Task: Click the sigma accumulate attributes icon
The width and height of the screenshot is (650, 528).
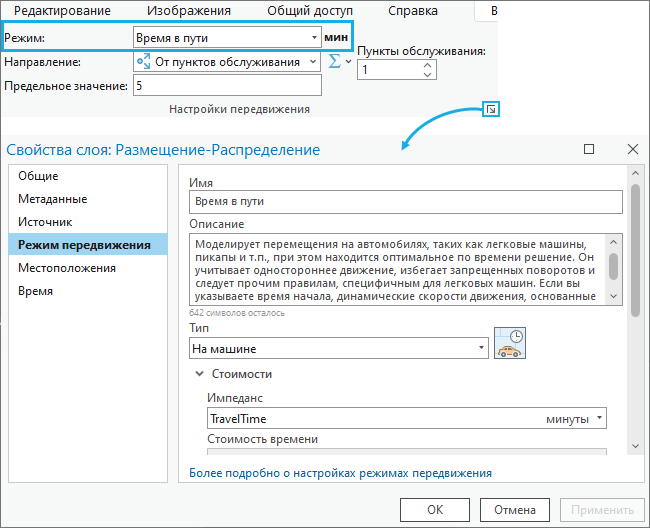Action: [x=335, y=62]
